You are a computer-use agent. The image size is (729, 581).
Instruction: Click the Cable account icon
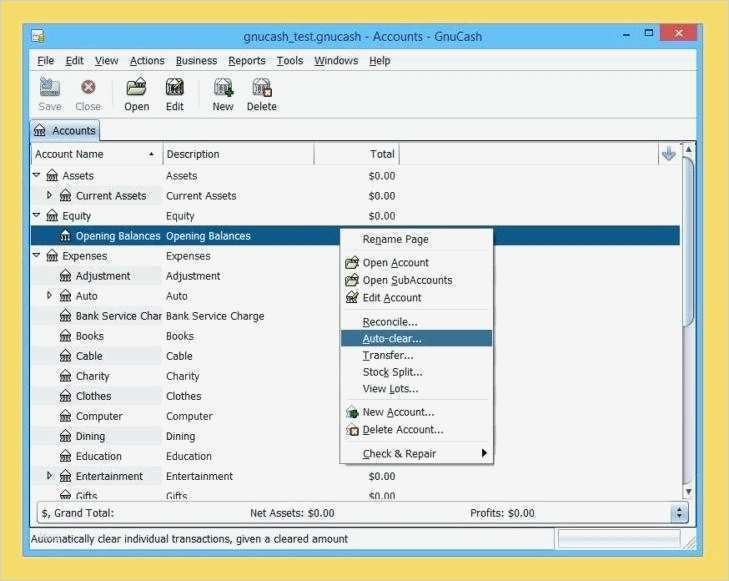[66, 356]
